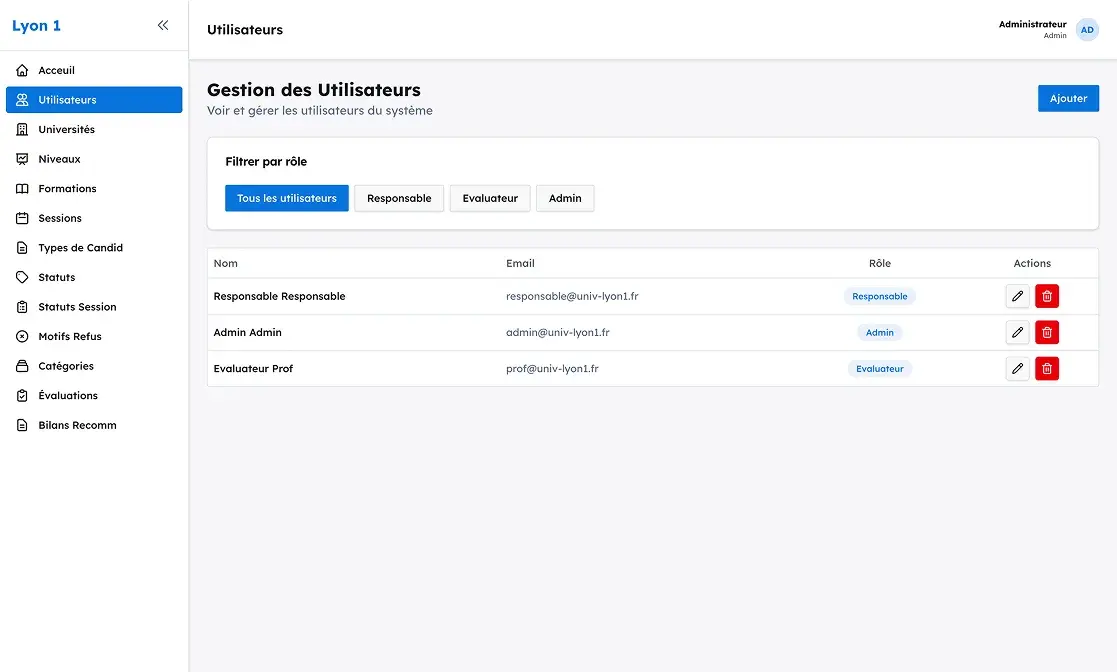The height and width of the screenshot is (672, 1117).
Task: Click the Ajouter button
Action: [1068, 98]
